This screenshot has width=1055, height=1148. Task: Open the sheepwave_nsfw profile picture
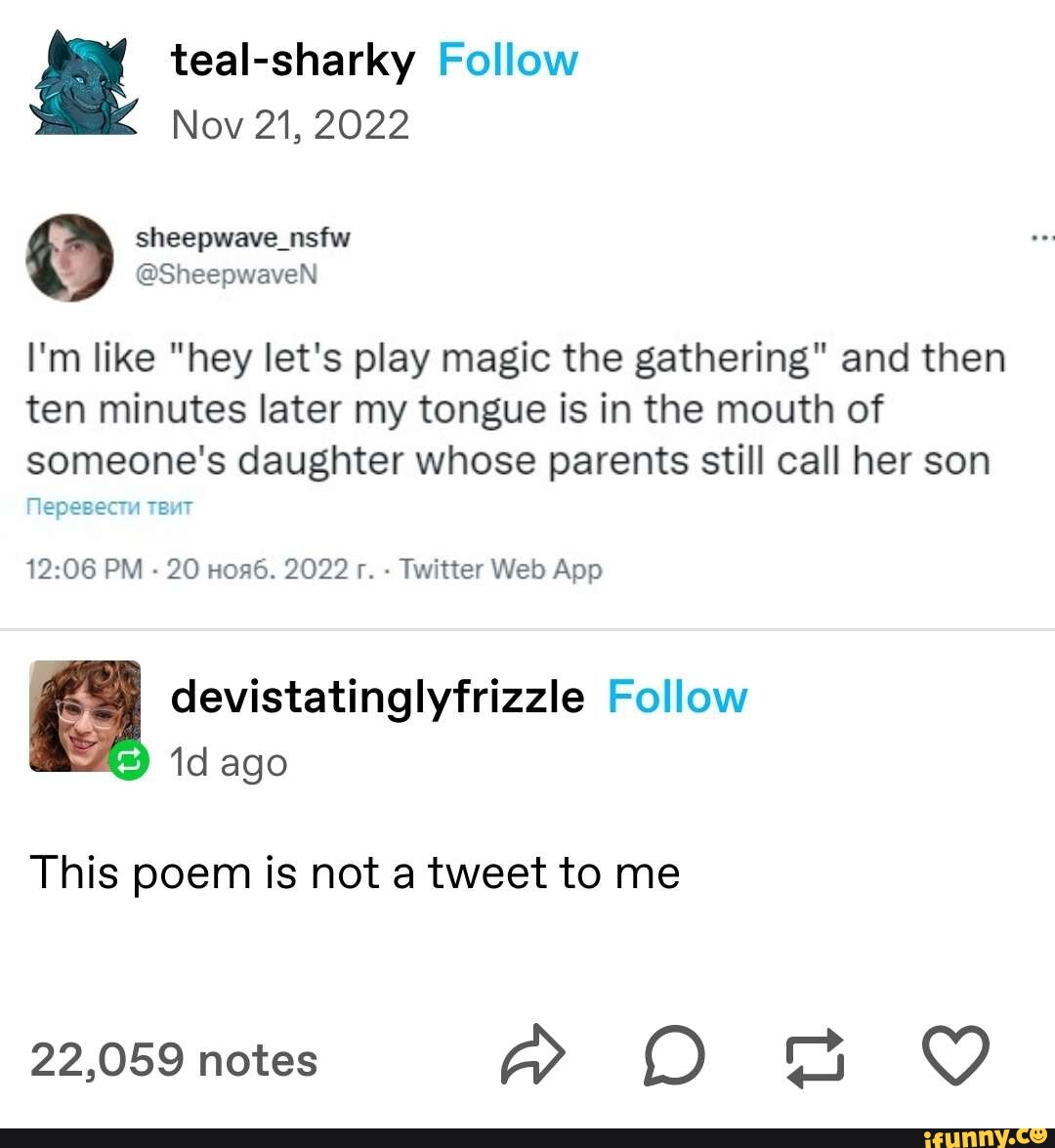click(x=68, y=257)
